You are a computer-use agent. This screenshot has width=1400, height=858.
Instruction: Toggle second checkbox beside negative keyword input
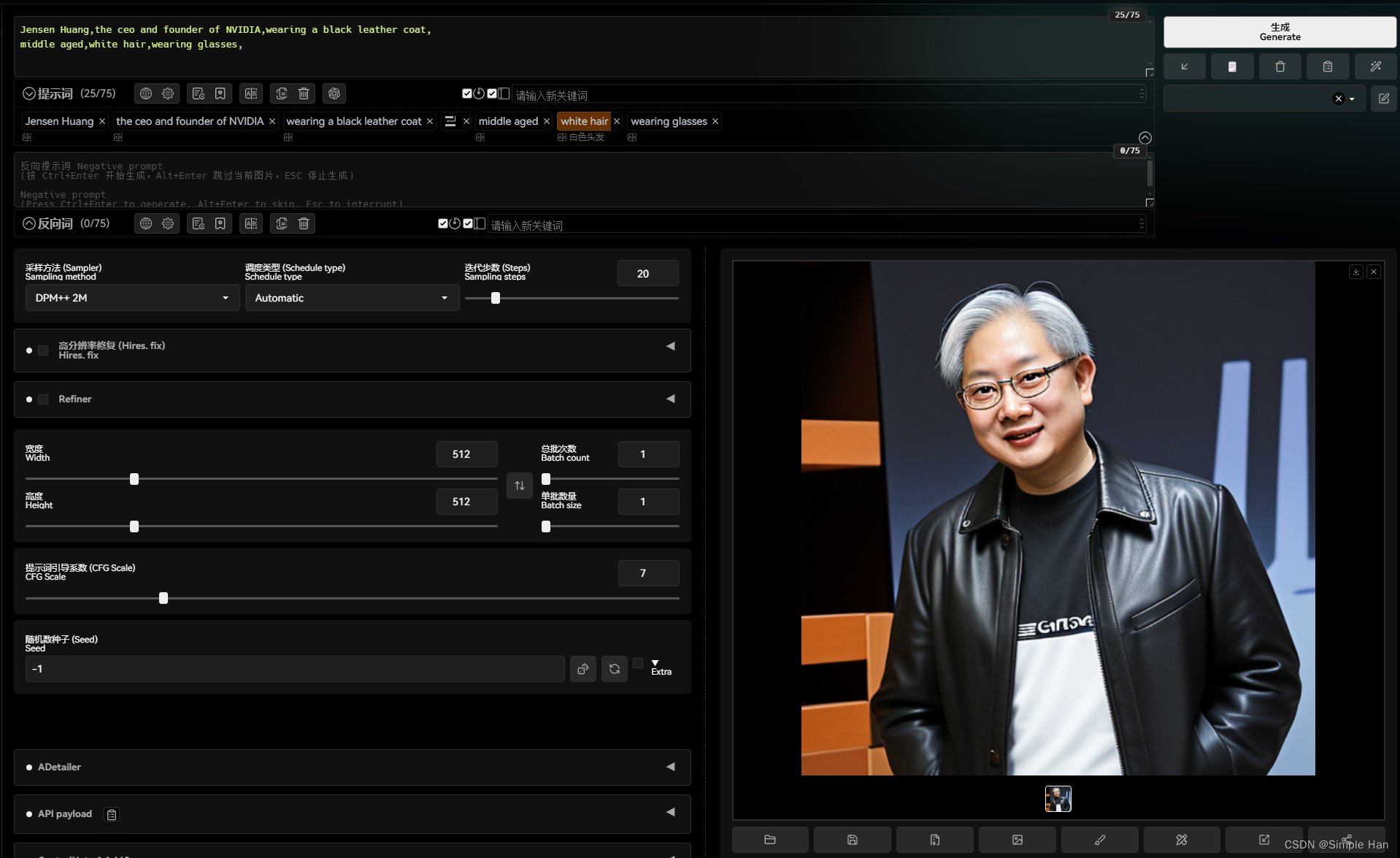468,223
